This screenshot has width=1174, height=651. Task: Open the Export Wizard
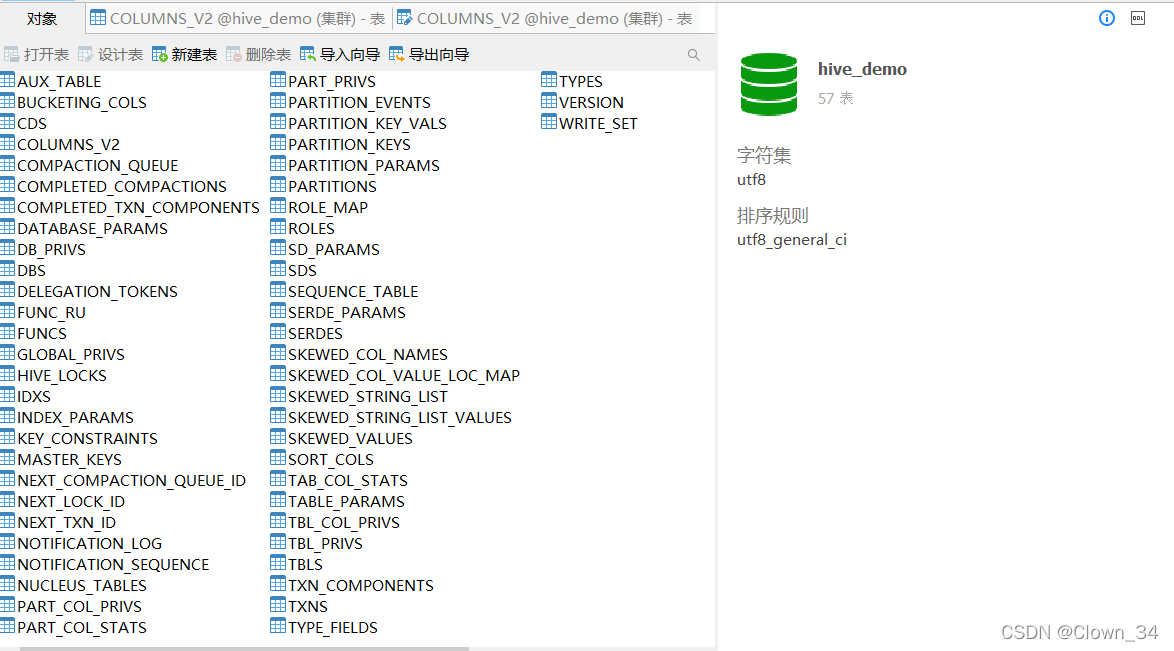[429, 55]
